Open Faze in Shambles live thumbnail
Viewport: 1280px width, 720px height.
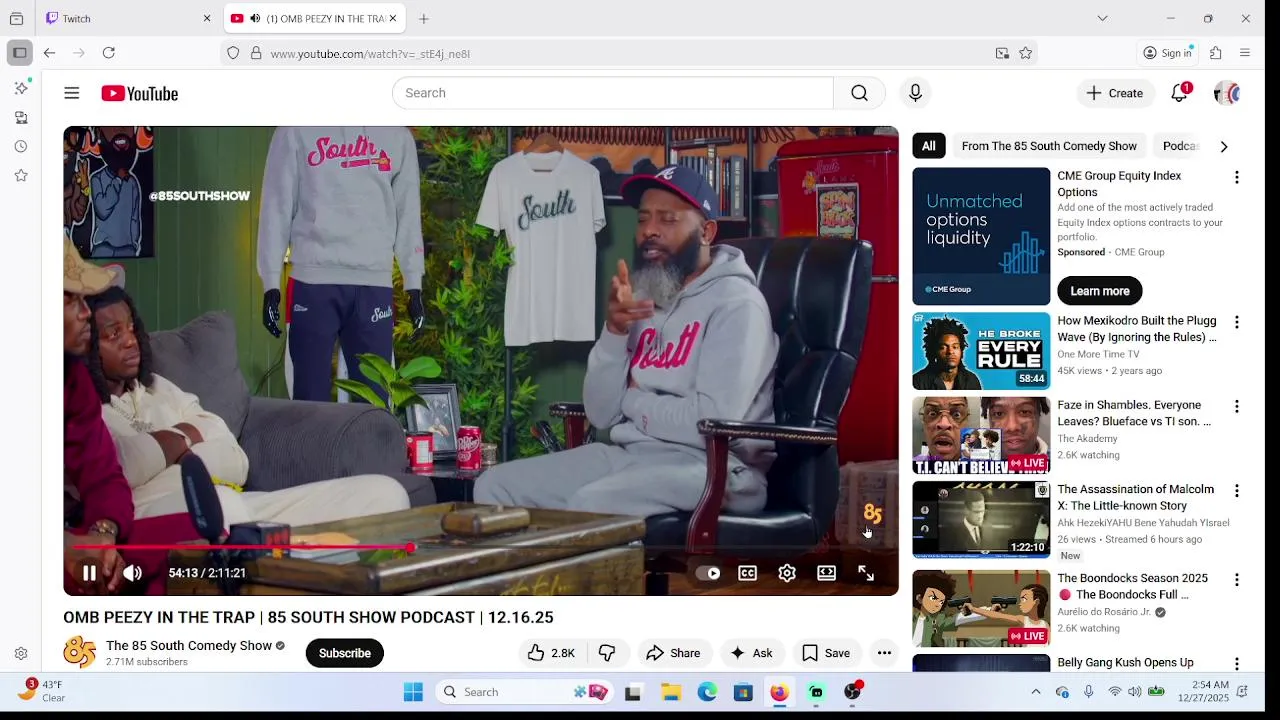tap(981, 436)
